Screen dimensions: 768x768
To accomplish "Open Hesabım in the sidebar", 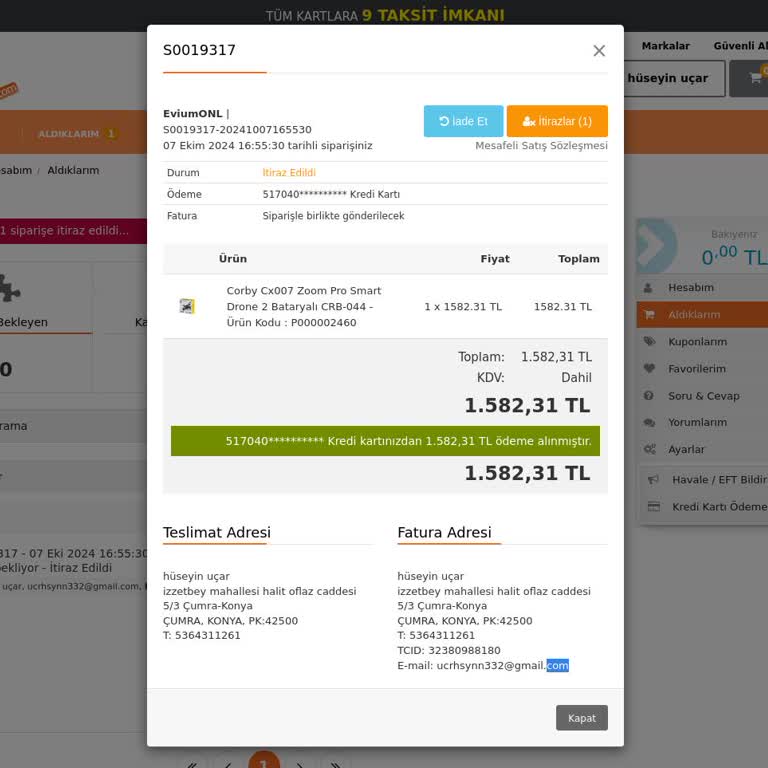I will point(691,288).
